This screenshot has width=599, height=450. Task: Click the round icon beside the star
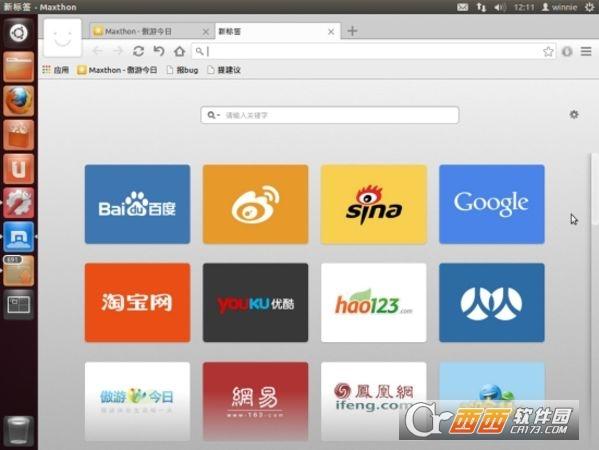pos(567,51)
